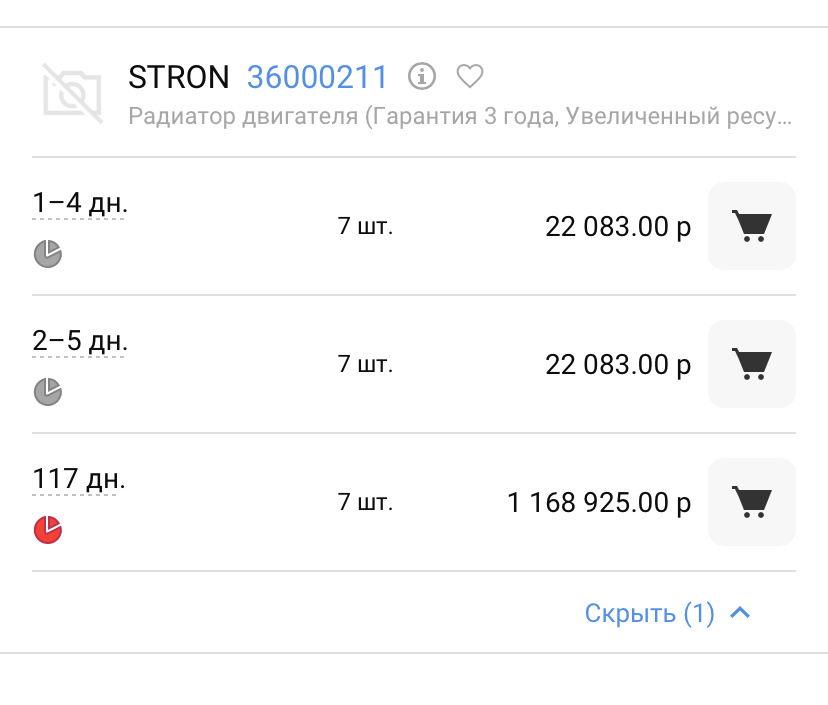This screenshot has width=828, height=705.
Task: Open the info tooltip next to 36000211
Action: pos(423,77)
